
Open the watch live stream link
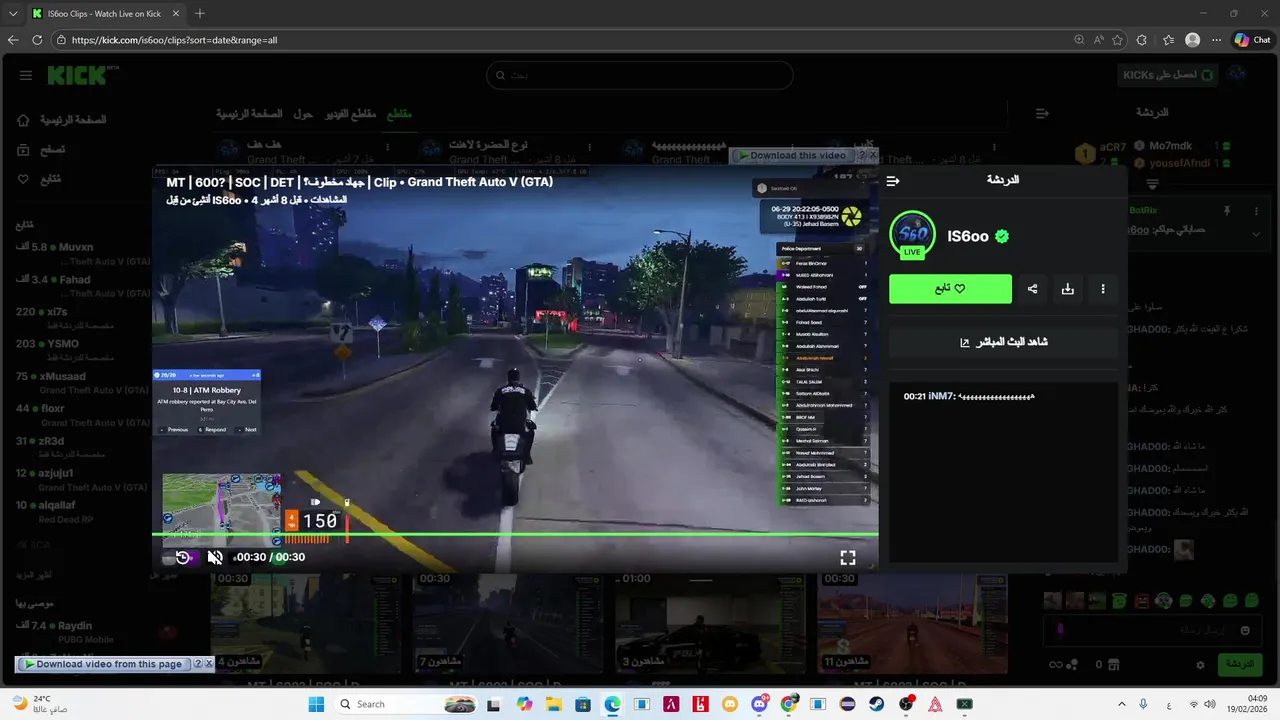(1003, 342)
